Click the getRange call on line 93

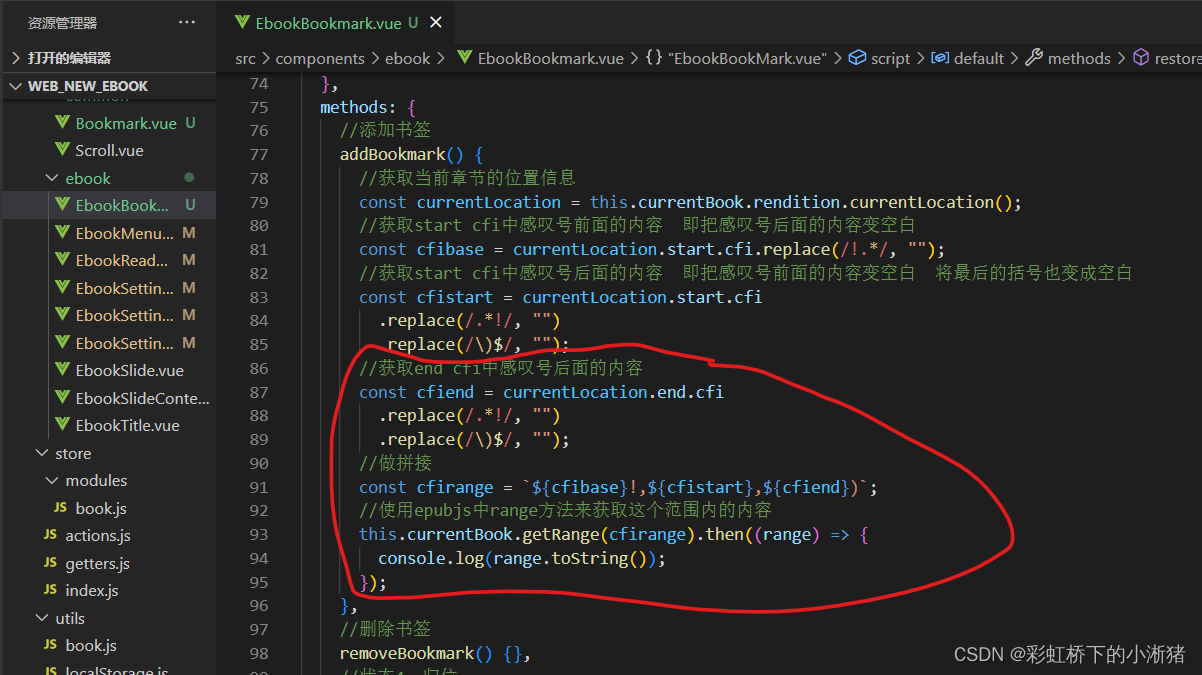[x=560, y=534]
